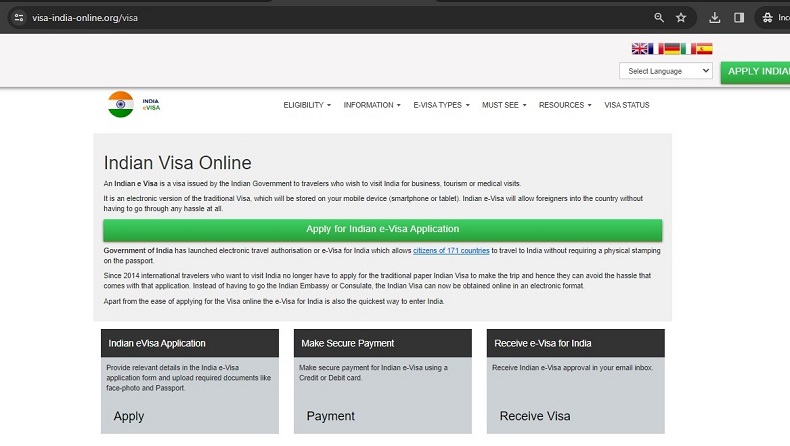
Task: Click the Spanish flag icon
Action: [704, 48]
